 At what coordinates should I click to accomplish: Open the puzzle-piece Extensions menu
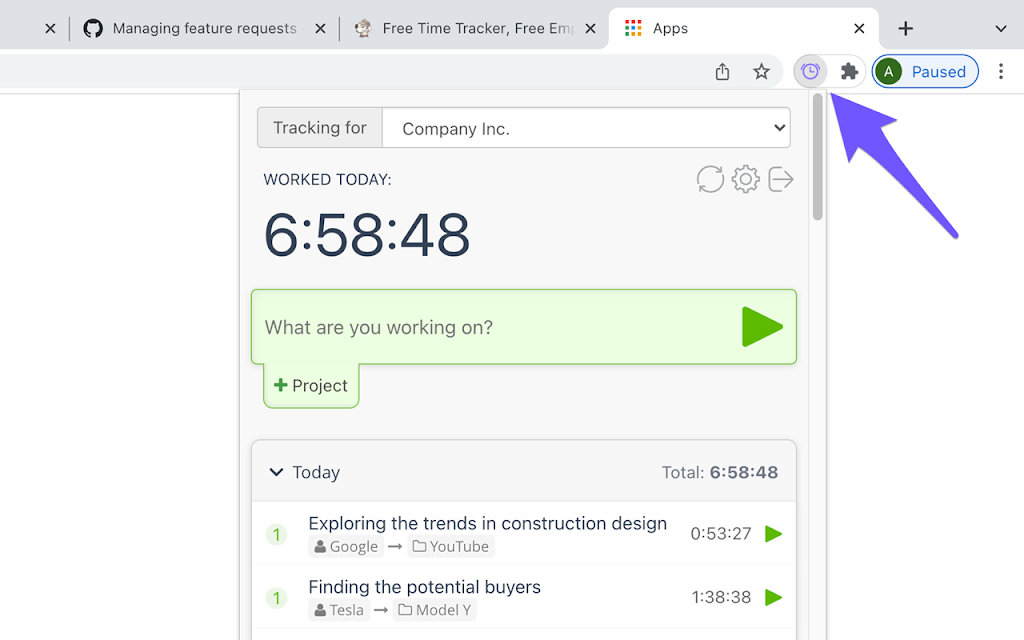tap(849, 71)
